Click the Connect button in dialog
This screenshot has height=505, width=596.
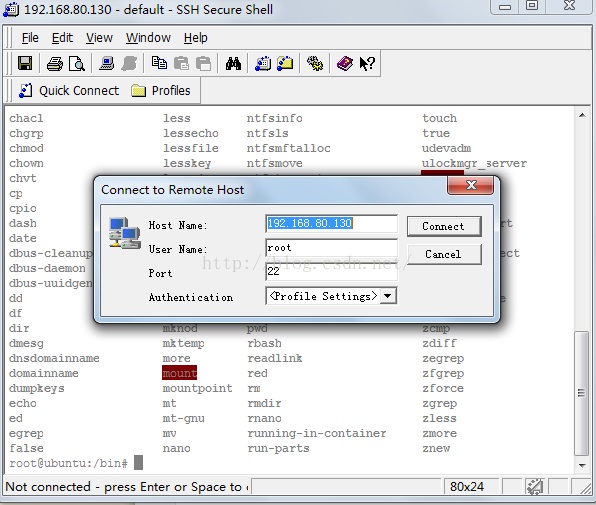pyautogui.click(x=444, y=226)
